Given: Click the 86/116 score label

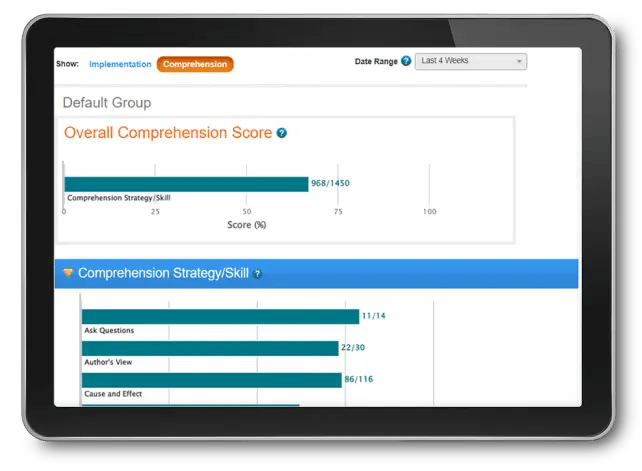Looking at the screenshot, I should (x=359, y=380).
